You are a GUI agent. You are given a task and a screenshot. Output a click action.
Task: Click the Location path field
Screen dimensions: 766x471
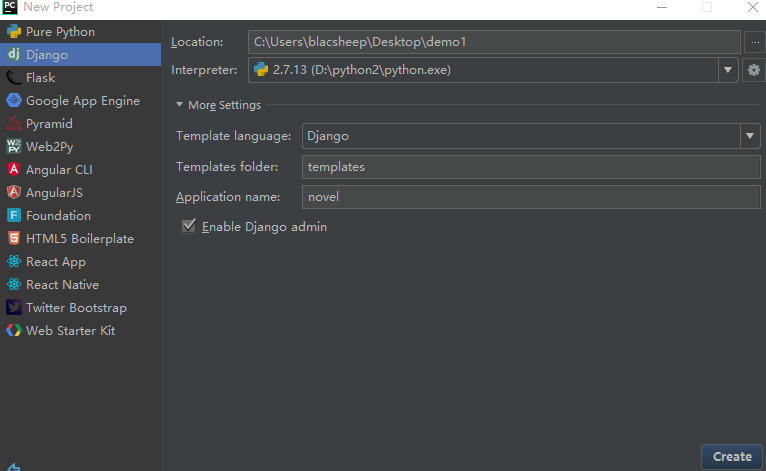[494, 42]
